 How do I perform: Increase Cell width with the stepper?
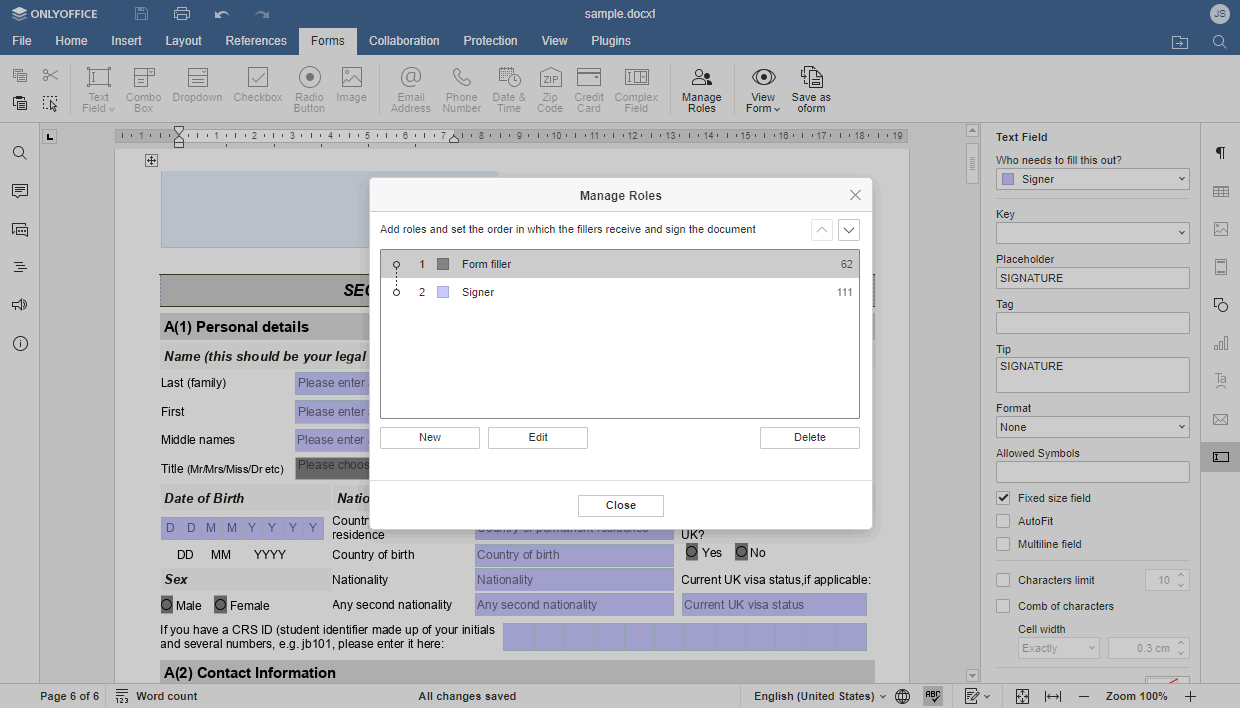pyautogui.click(x=1181, y=643)
